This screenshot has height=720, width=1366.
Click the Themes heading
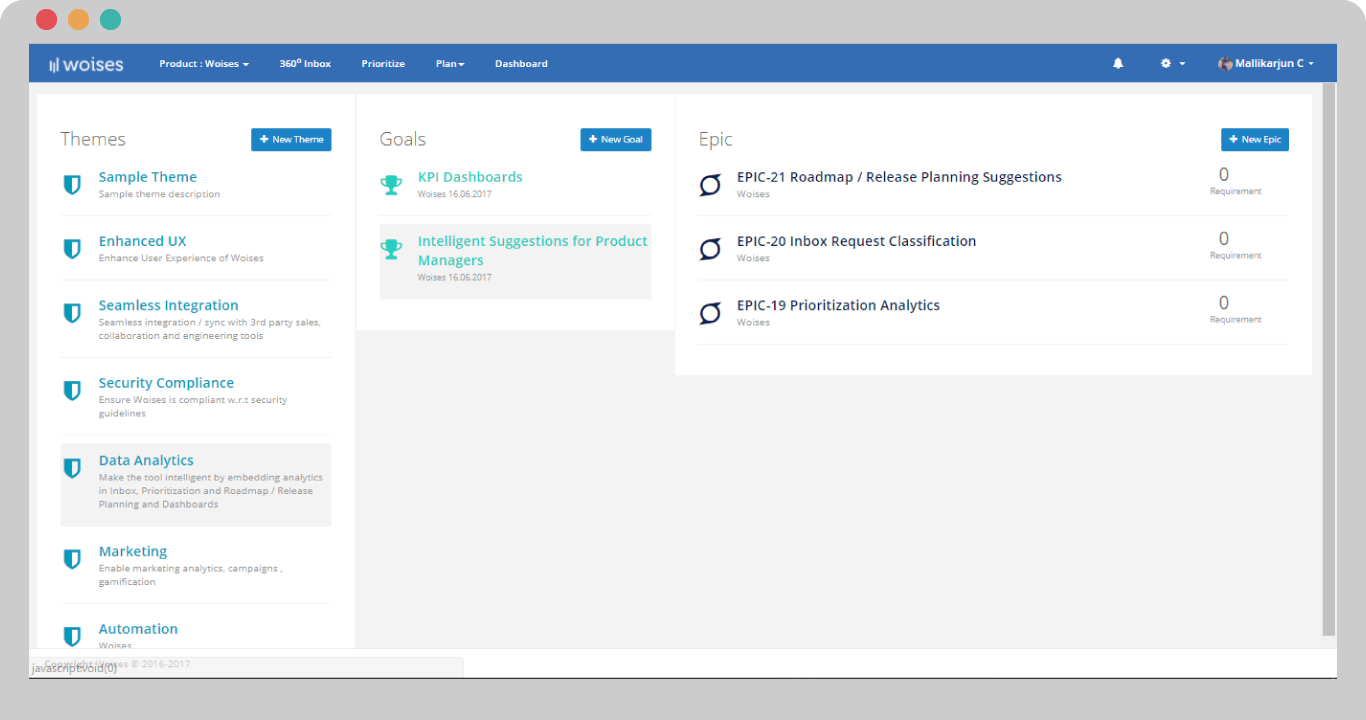tap(93, 139)
